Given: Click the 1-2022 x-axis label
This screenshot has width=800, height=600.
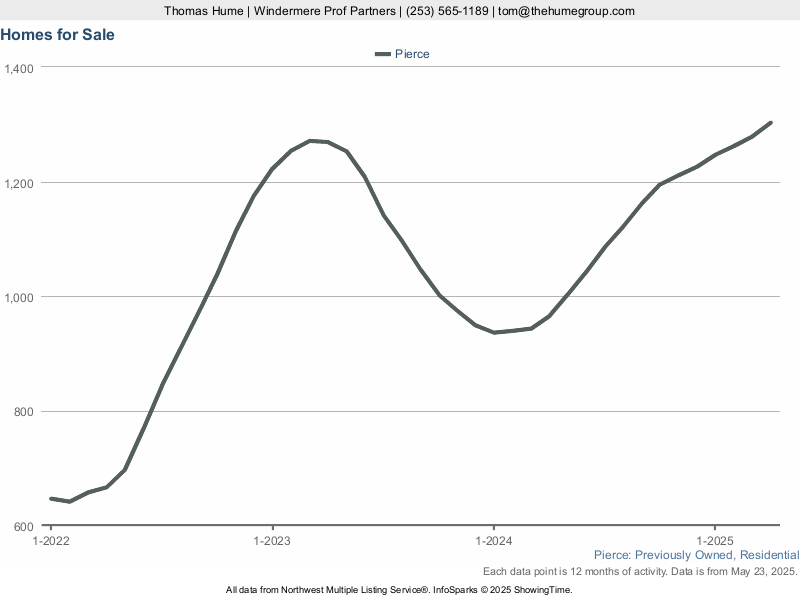Looking at the screenshot, I should point(51,541).
